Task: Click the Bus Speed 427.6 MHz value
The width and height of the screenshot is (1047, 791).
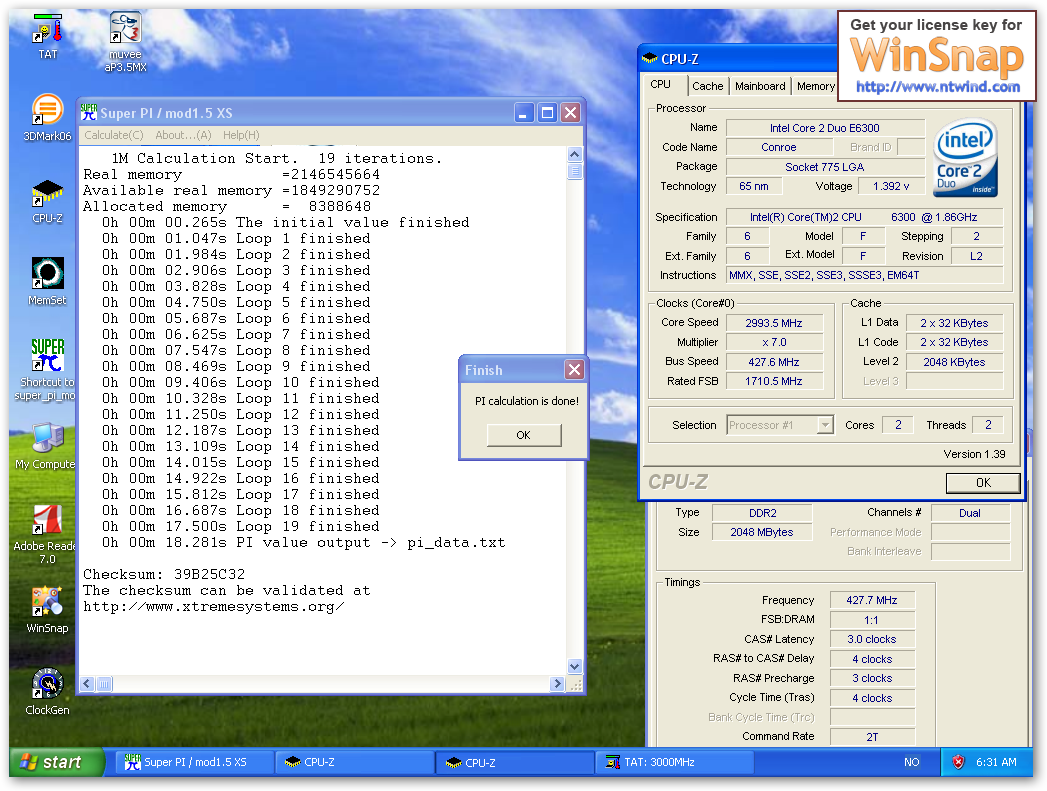Action: click(x=775, y=362)
